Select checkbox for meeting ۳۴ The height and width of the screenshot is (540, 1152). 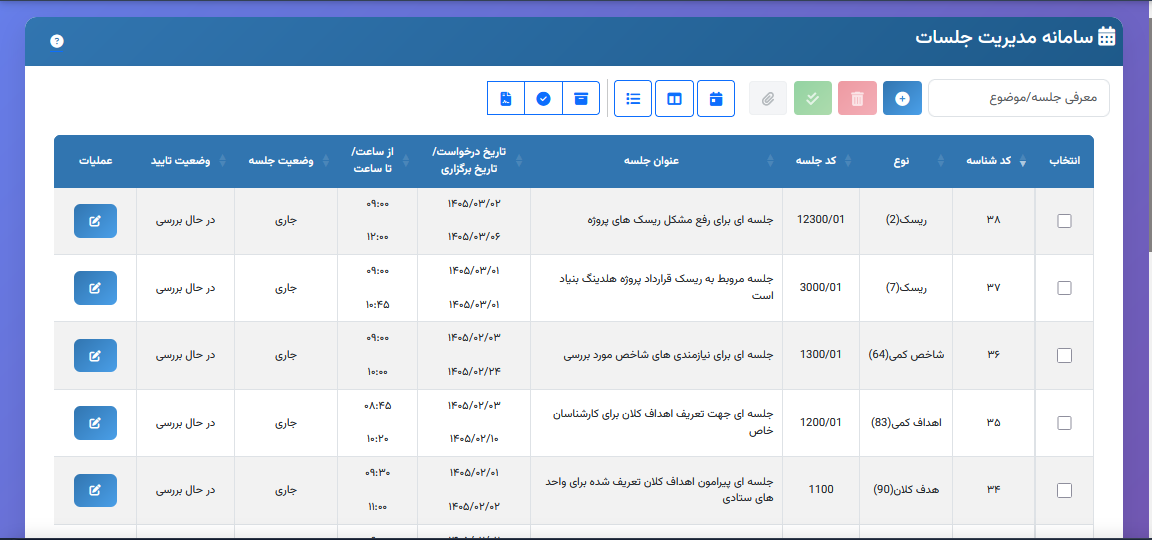click(1064, 491)
